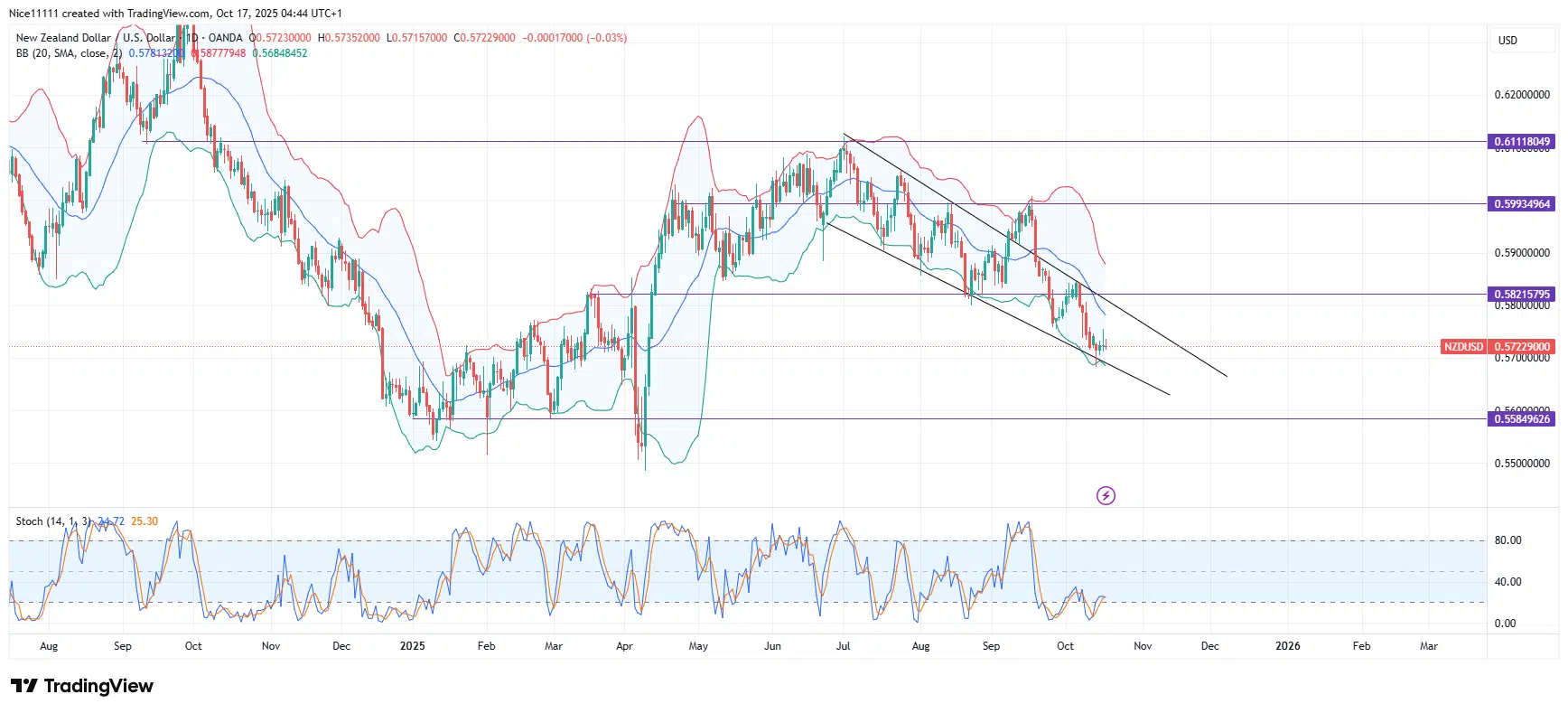This screenshot has width=1568, height=713.
Task: Select the 0.61118049 purple price label
Action: tap(1521, 142)
